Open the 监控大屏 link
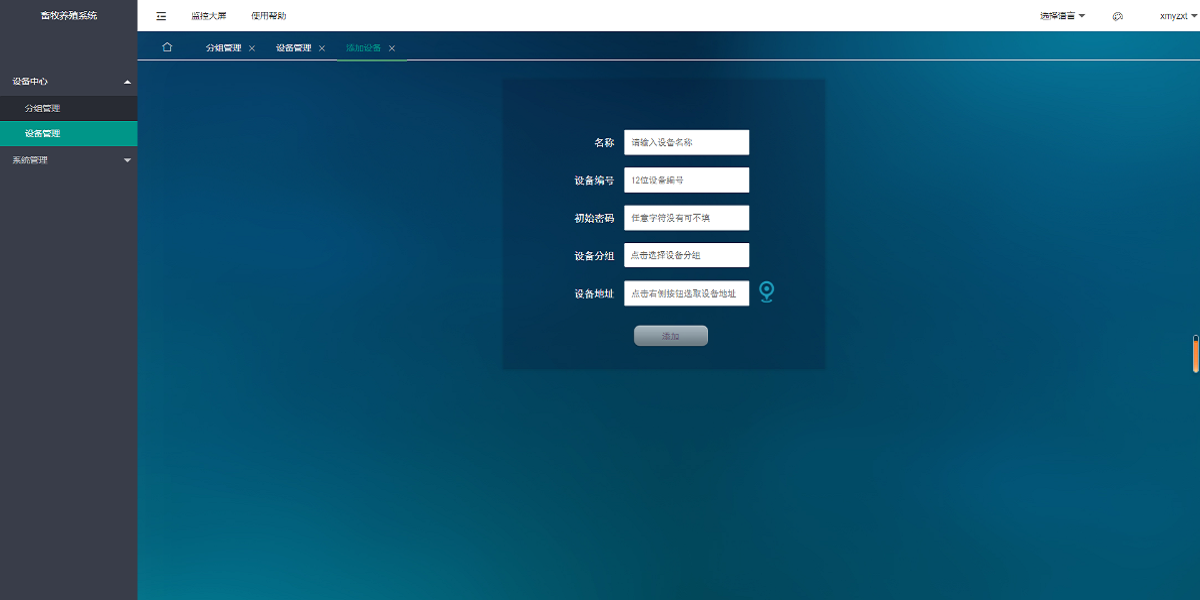The width and height of the screenshot is (1200, 600). 209,16
